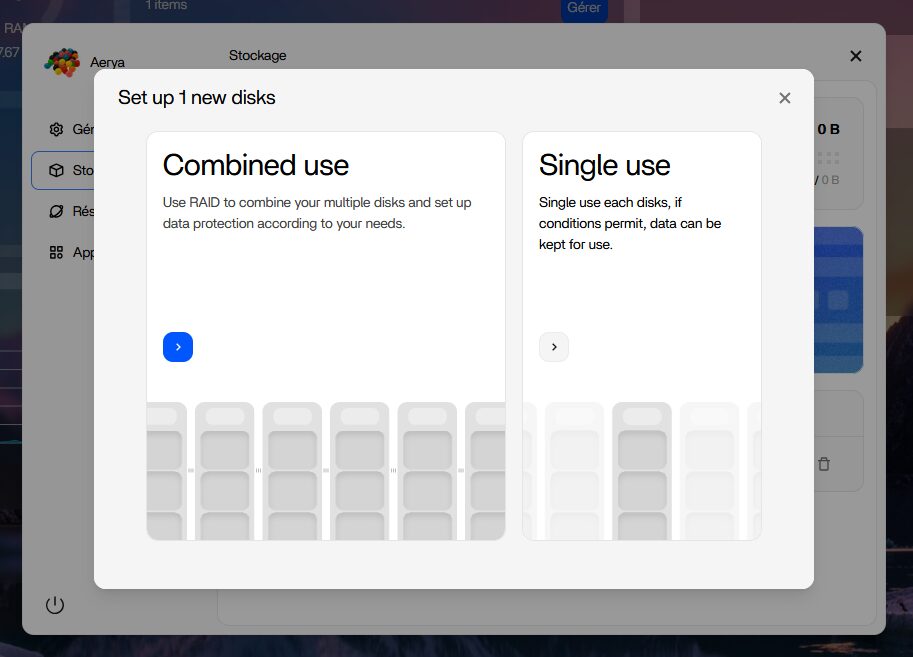Select the Single use heading
Screen dimensions: 913x657
[x=604, y=165]
